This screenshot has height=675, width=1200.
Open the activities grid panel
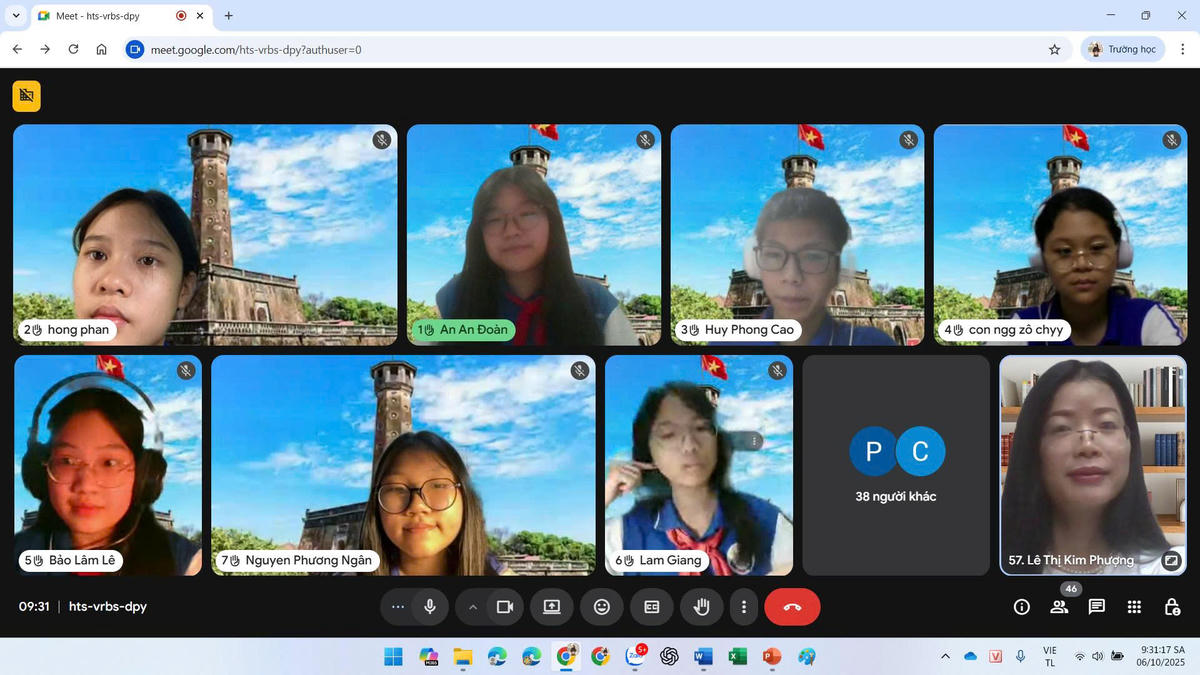[1134, 607]
